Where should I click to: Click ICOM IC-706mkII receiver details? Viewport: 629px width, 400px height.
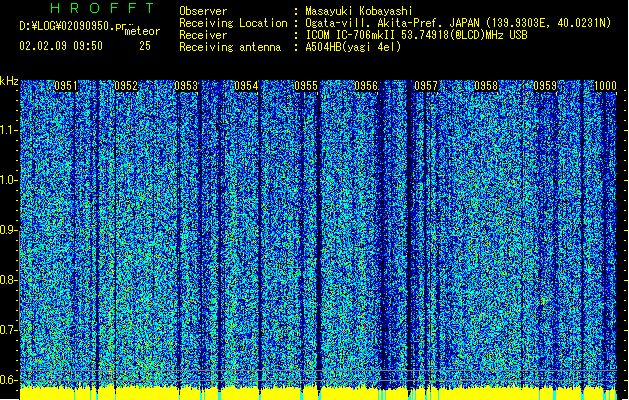tap(416, 35)
